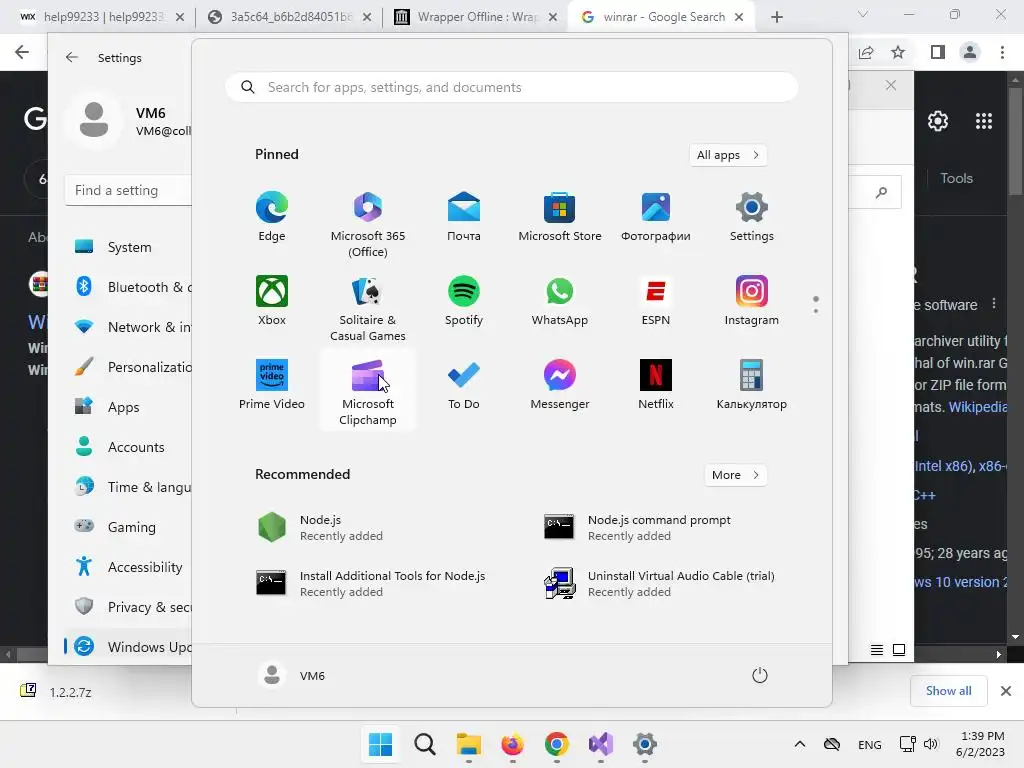This screenshot has width=1024, height=768.
Task: Focus the Start menu search box
Action: point(511,87)
